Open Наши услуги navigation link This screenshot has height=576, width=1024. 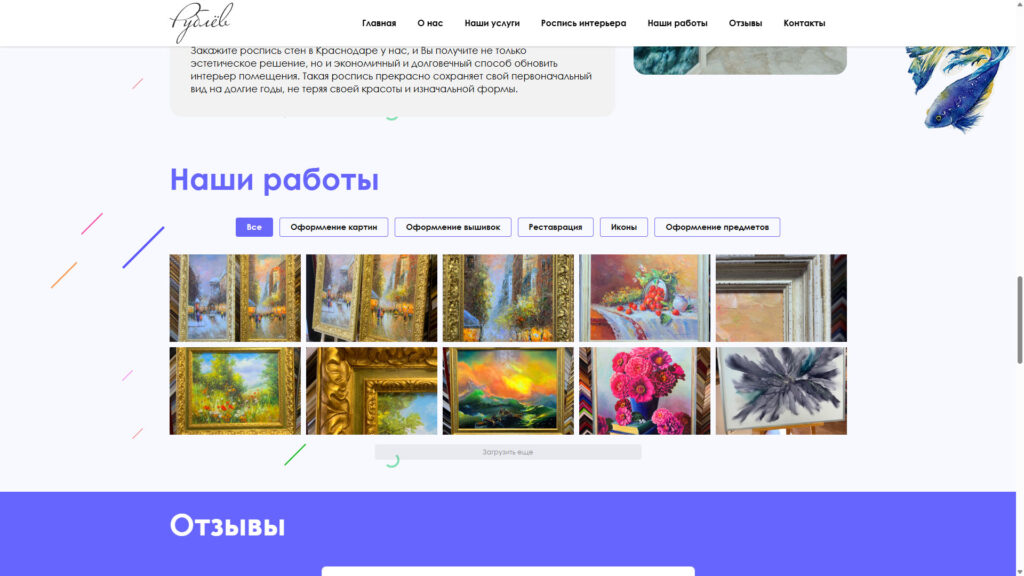click(492, 23)
